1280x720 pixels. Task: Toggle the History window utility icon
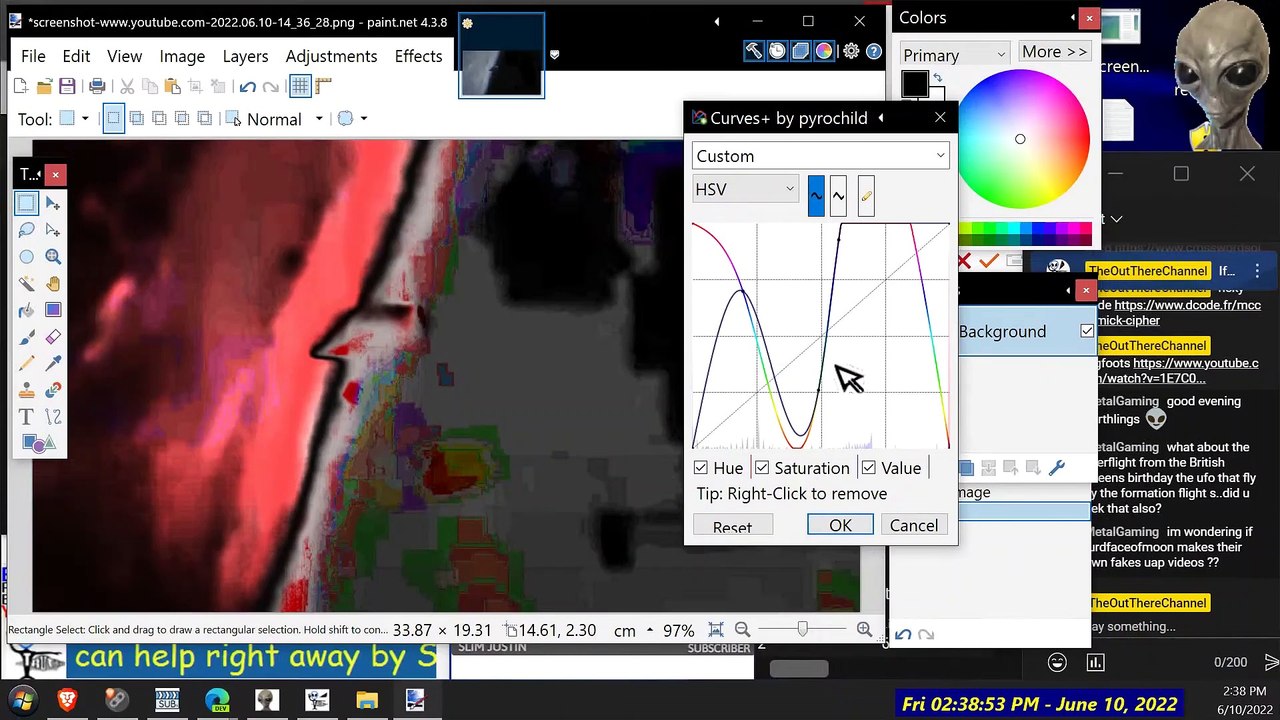pyautogui.click(x=777, y=51)
